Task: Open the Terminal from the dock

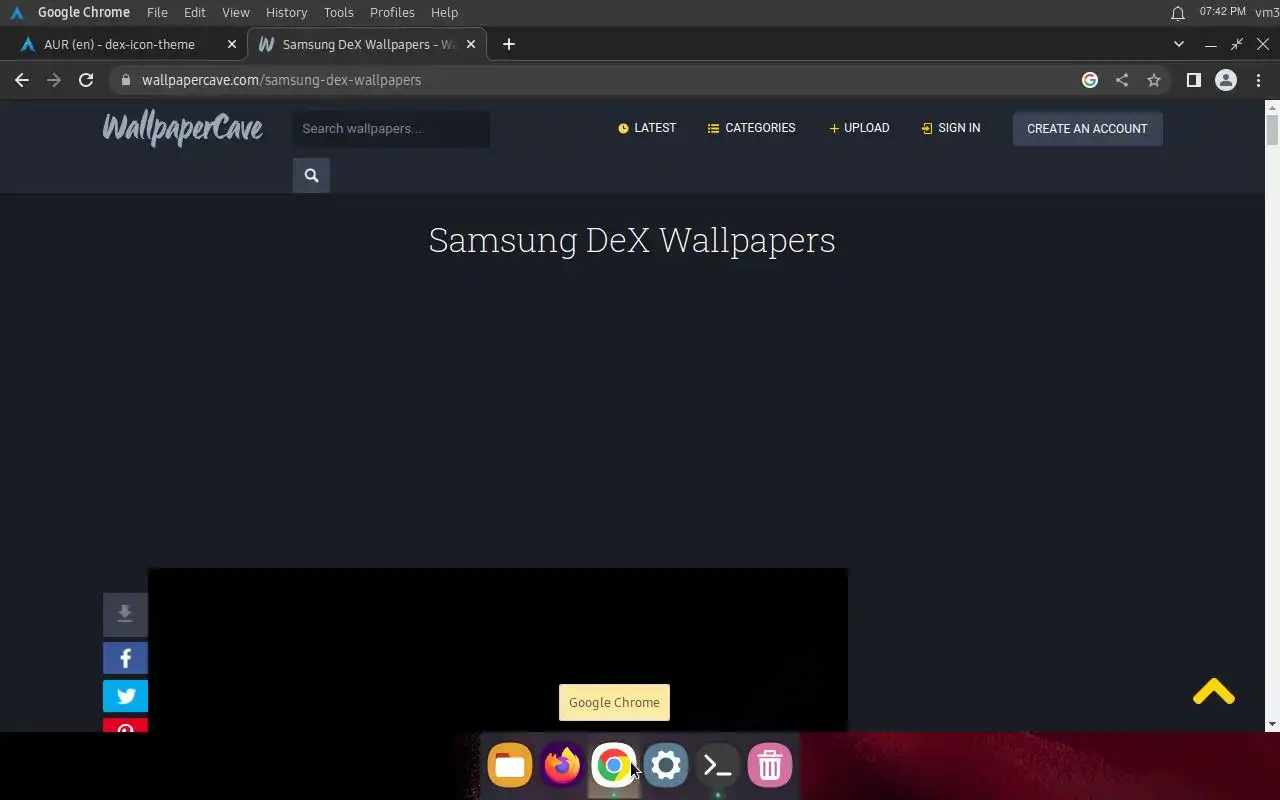Action: click(718, 766)
